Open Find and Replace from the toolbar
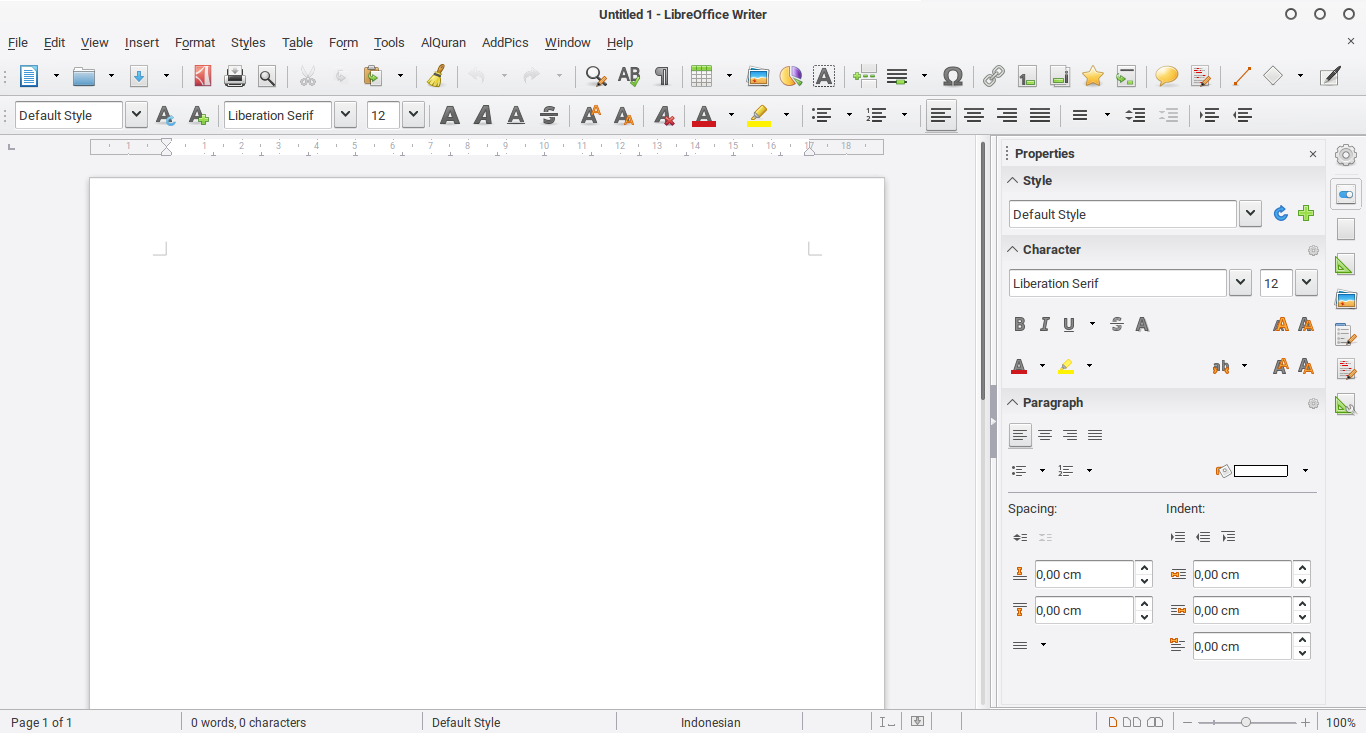Viewport: 1366px width, 733px height. coord(595,76)
